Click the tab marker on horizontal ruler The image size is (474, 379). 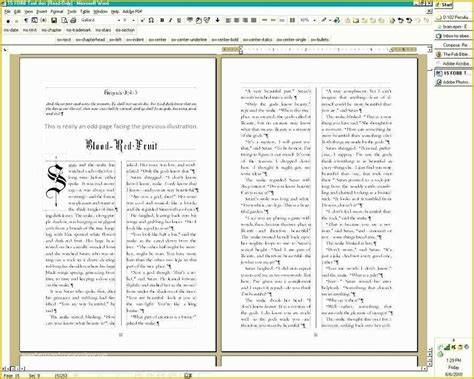4,49
